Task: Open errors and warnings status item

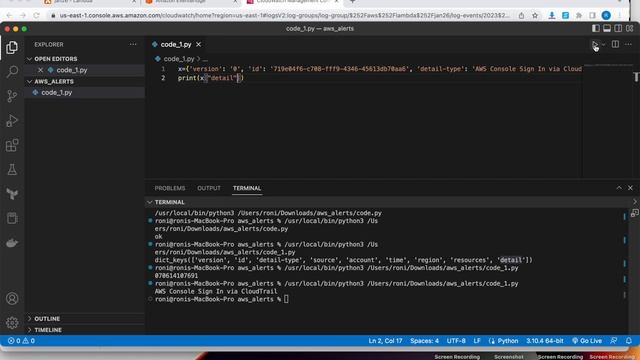Action: 21,341
